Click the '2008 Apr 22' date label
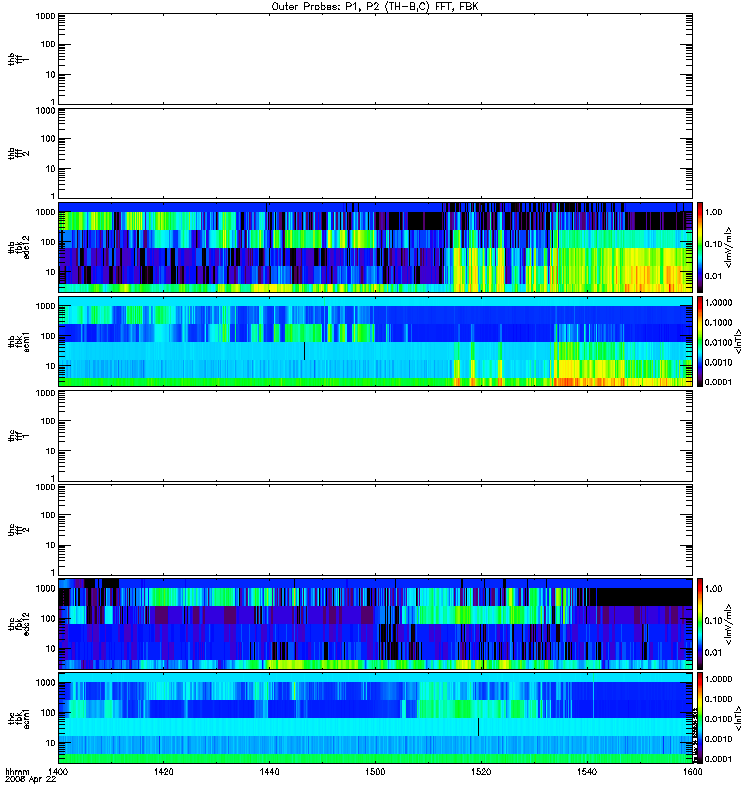750x800 pixels. point(31,779)
